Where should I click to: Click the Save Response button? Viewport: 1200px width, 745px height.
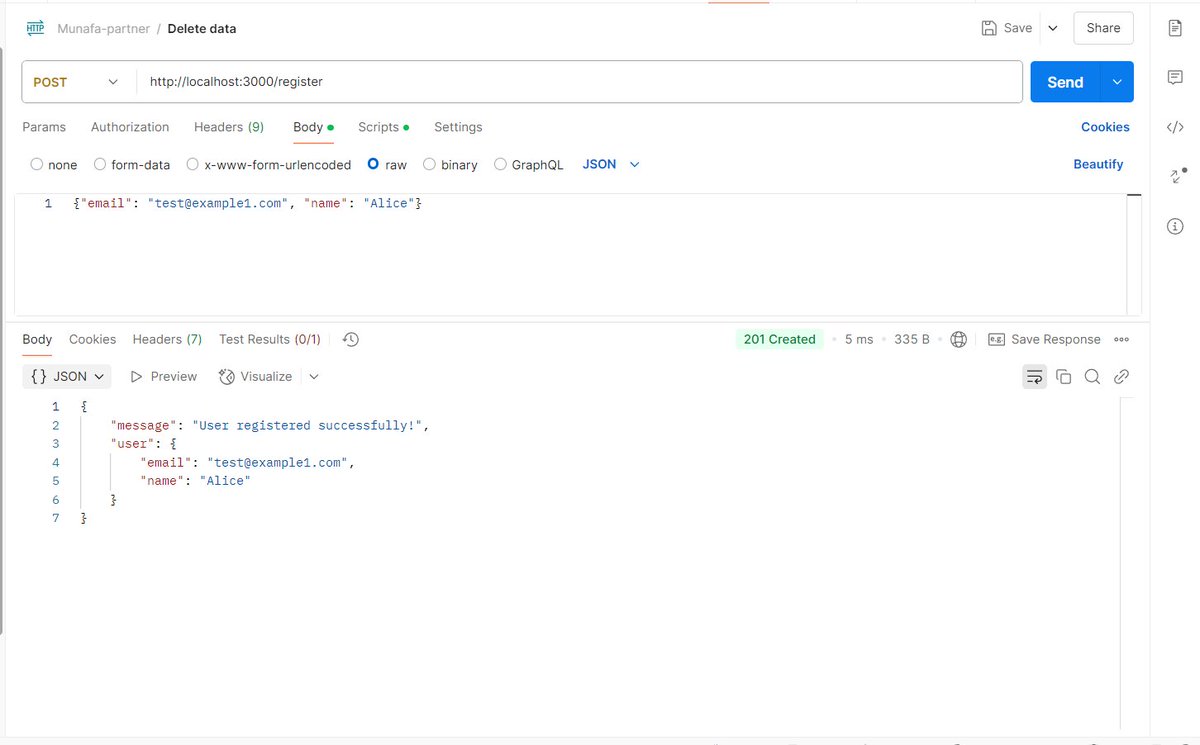[x=1044, y=339]
